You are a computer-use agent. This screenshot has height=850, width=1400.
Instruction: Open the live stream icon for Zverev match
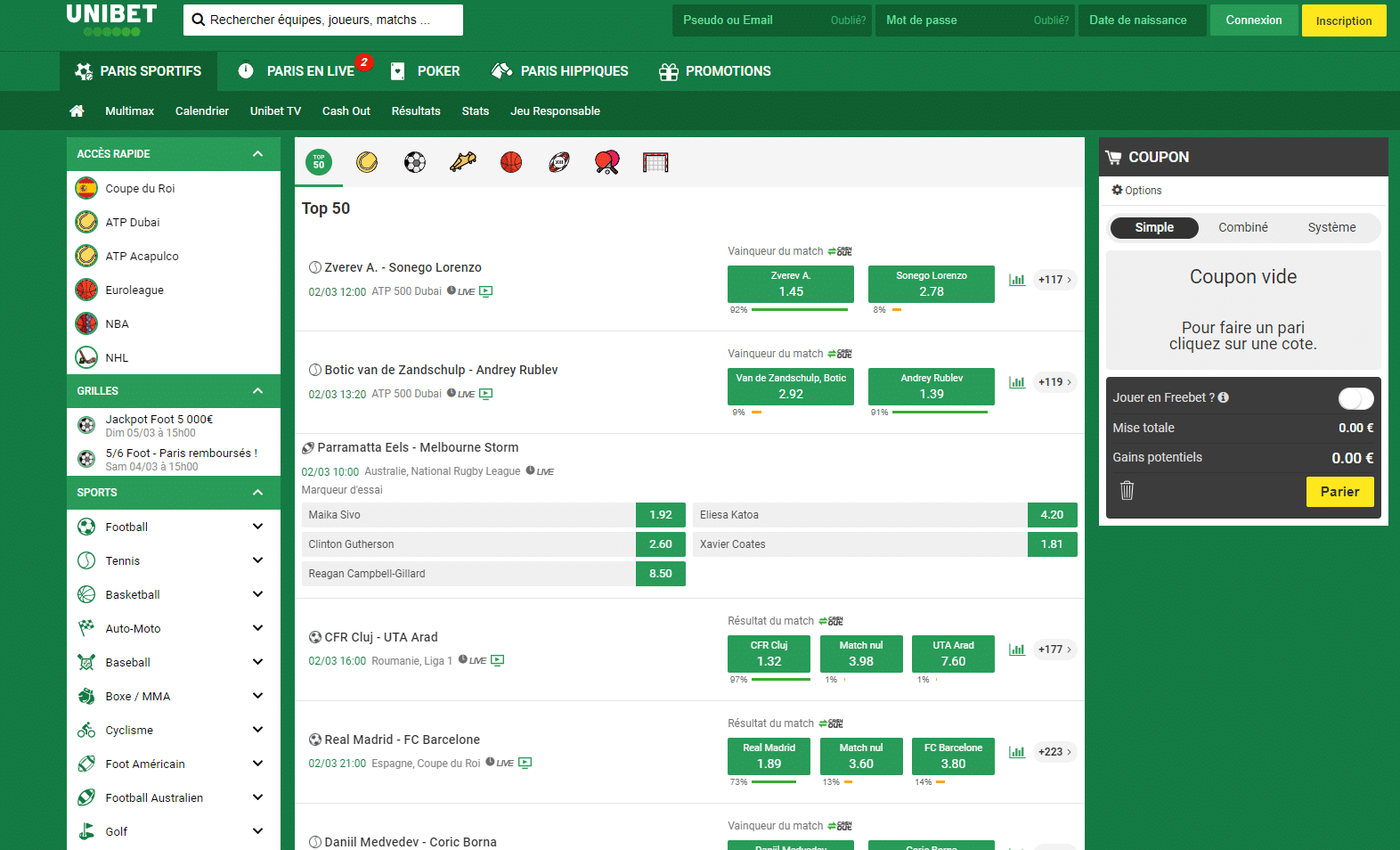[x=486, y=291]
